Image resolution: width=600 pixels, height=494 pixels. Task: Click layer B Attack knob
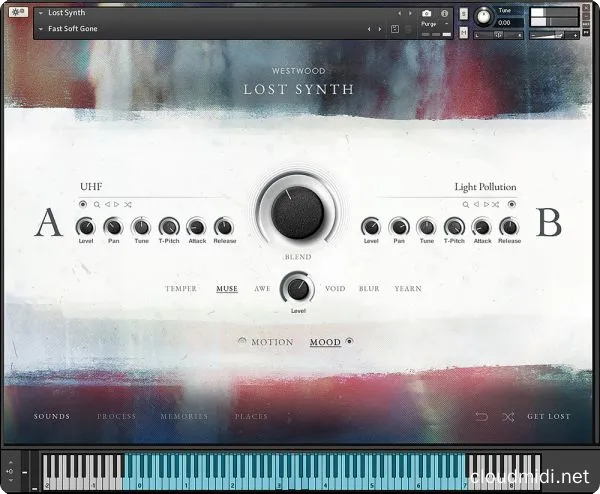pos(482,227)
